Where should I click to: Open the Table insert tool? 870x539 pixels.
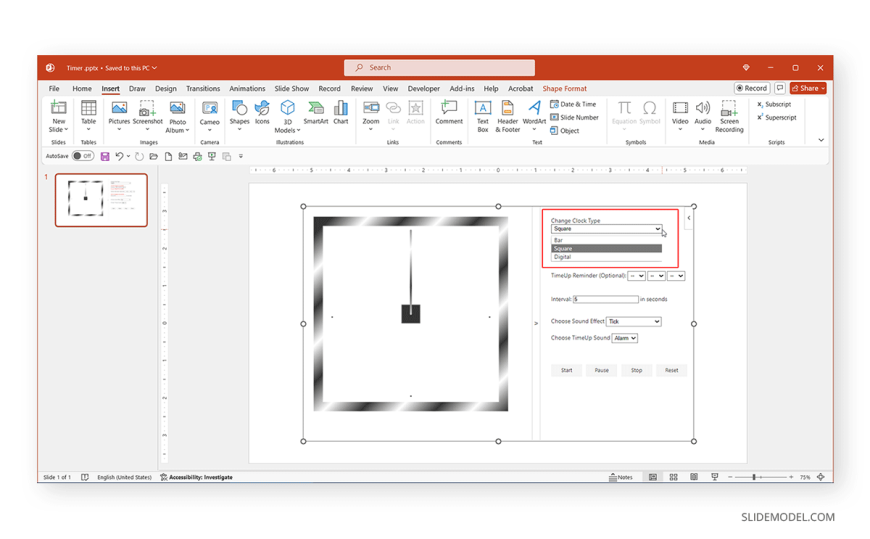(88, 116)
